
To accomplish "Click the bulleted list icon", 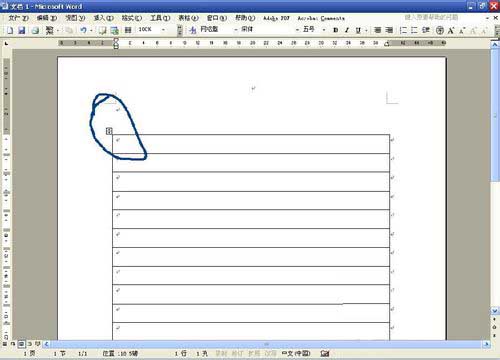I will pyautogui.click(x=414, y=30).
